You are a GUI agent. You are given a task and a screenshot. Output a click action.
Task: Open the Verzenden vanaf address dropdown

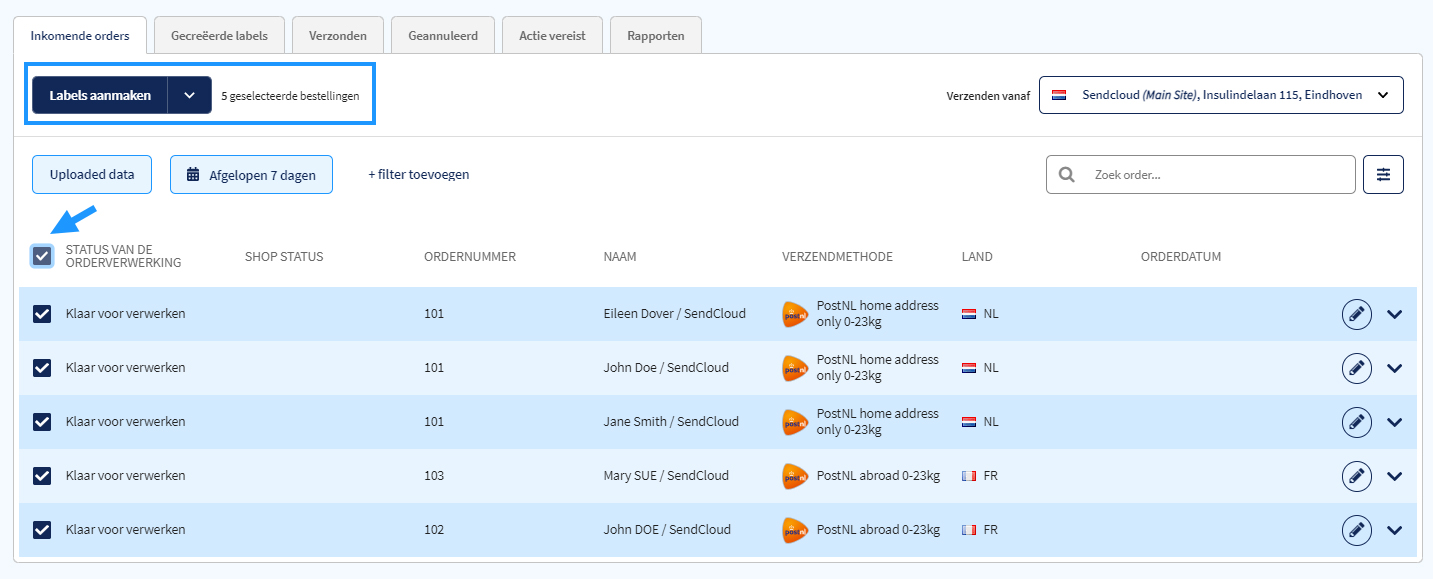pos(1221,95)
